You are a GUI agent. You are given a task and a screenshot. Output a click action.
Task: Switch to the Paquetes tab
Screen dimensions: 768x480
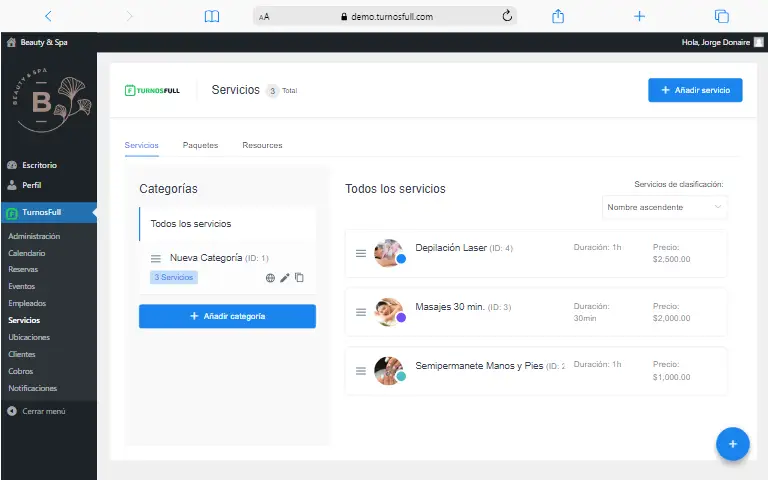tap(200, 145)
